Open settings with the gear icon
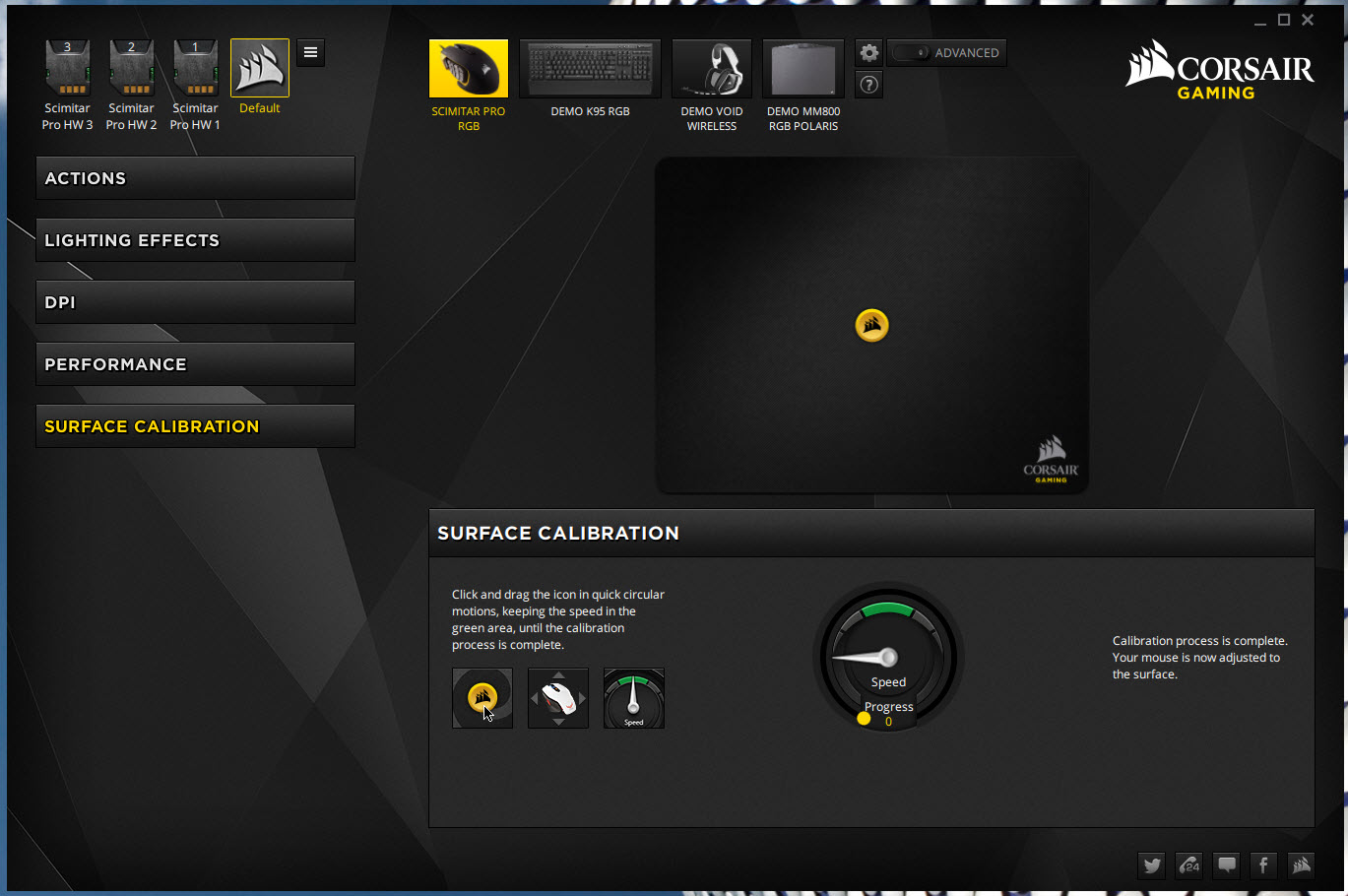The height and width of the screenshot is (896, 1348). click(x=868, y=53)
